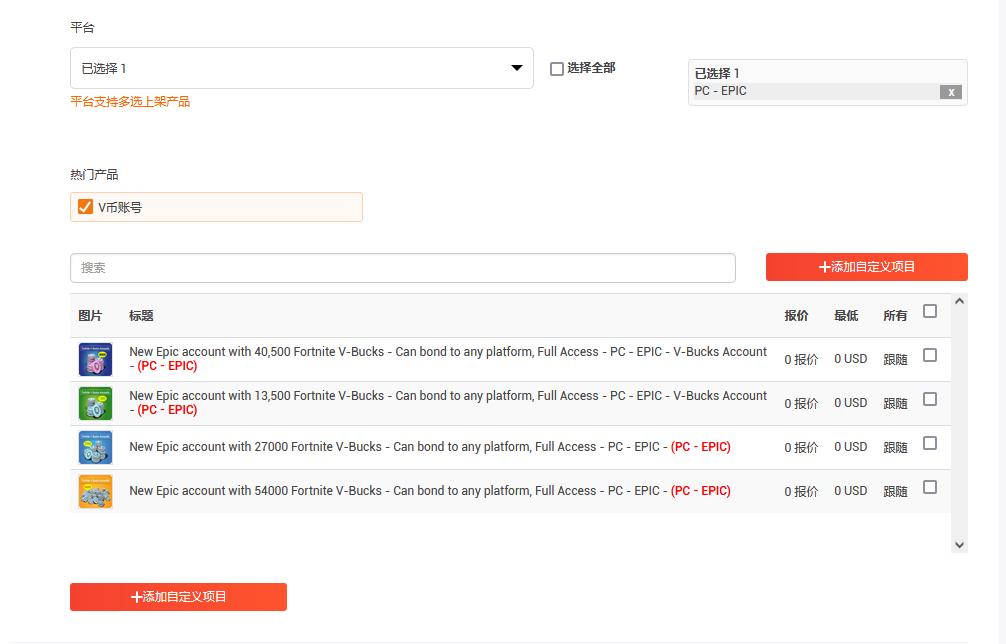1006x644 pixels.
Task: Click 0 USD in the 13,500 row
Action: 850,403
